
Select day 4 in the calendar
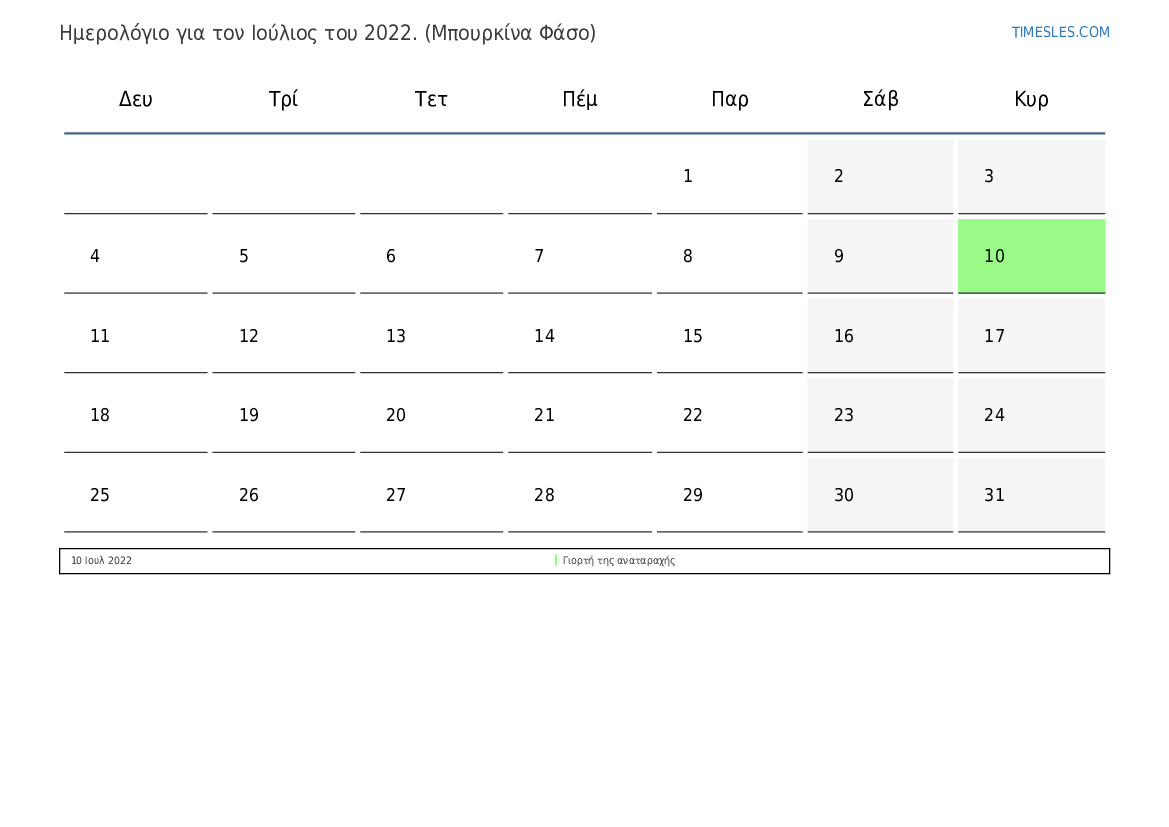click(136, 256)
